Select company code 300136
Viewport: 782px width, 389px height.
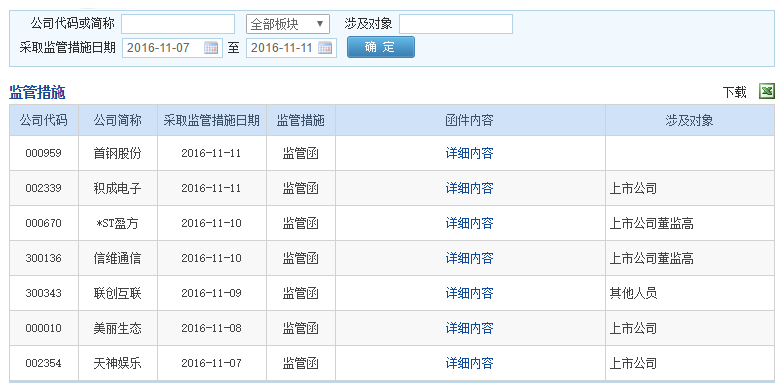43,258
